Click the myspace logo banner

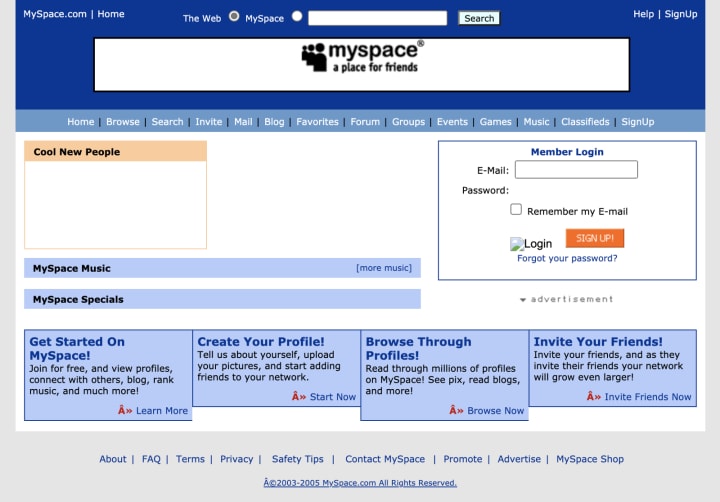[361, 65]
